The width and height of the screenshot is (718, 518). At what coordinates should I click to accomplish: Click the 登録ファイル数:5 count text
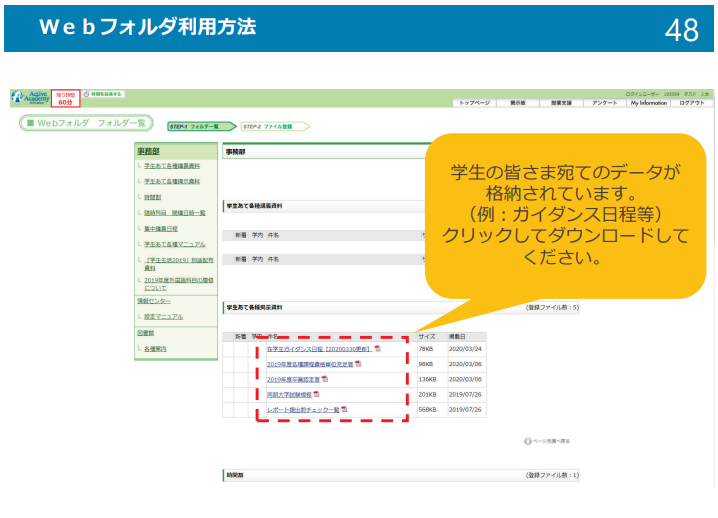pos(552,307)
